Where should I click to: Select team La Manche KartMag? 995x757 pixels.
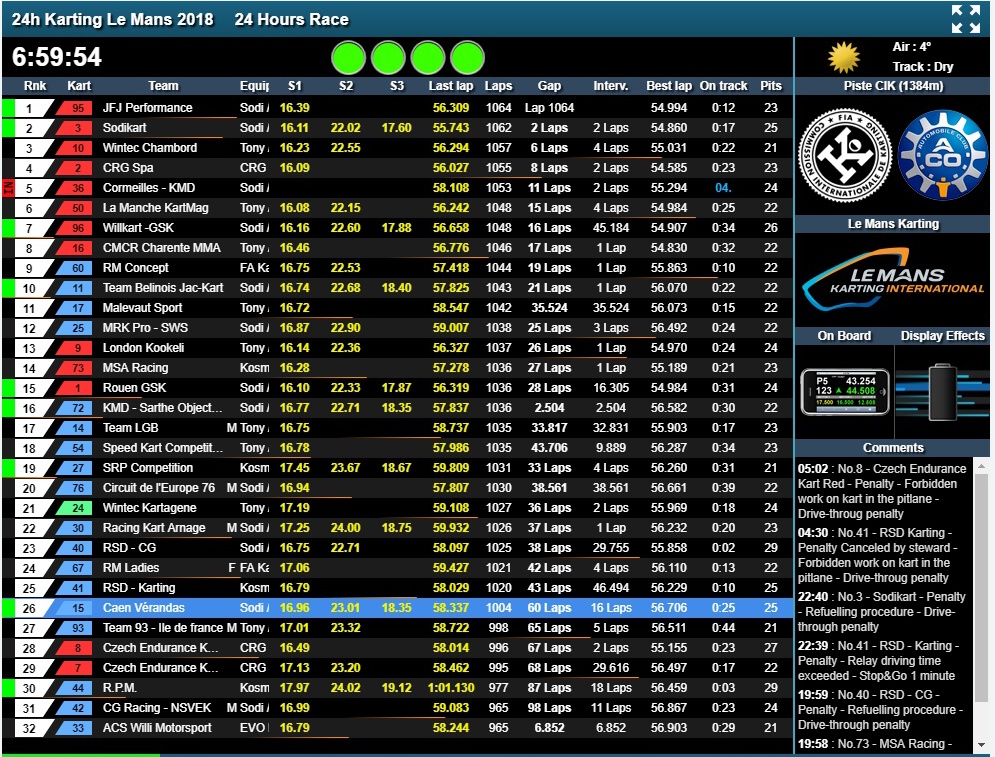155,208
